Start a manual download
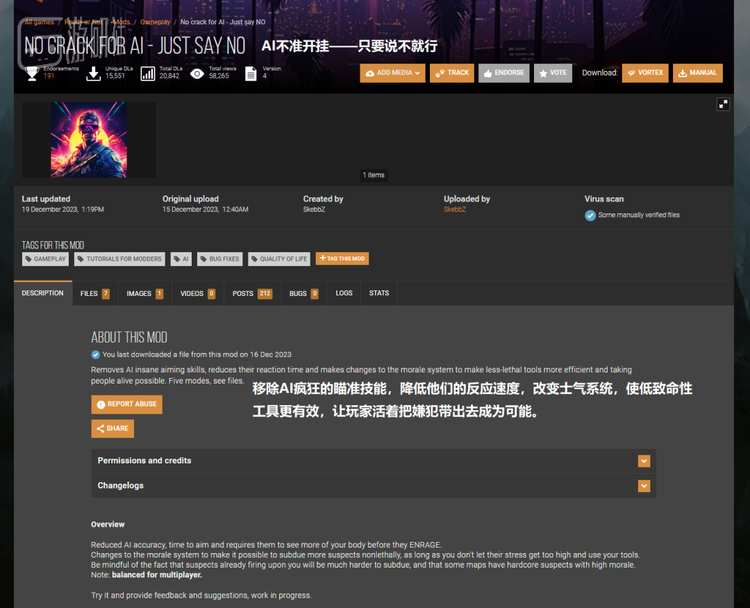The image size is (750, 608). [697, 73]
